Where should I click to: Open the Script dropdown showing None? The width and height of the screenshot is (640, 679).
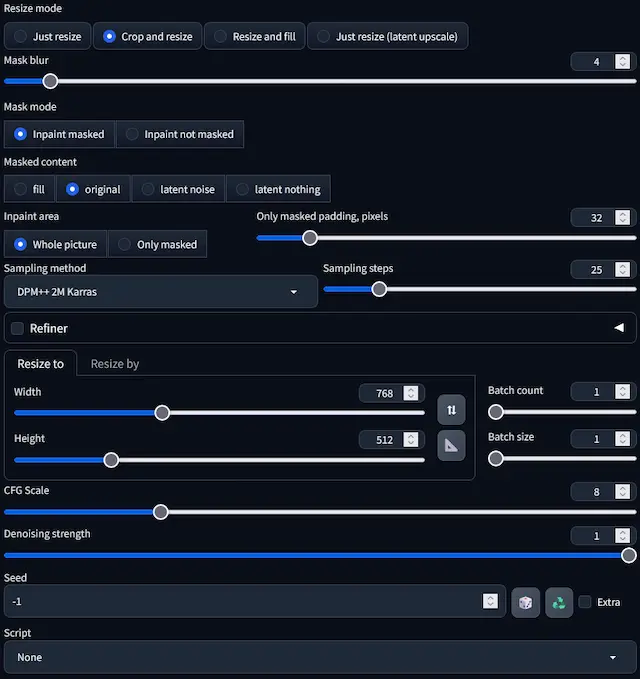coord(319,657)
